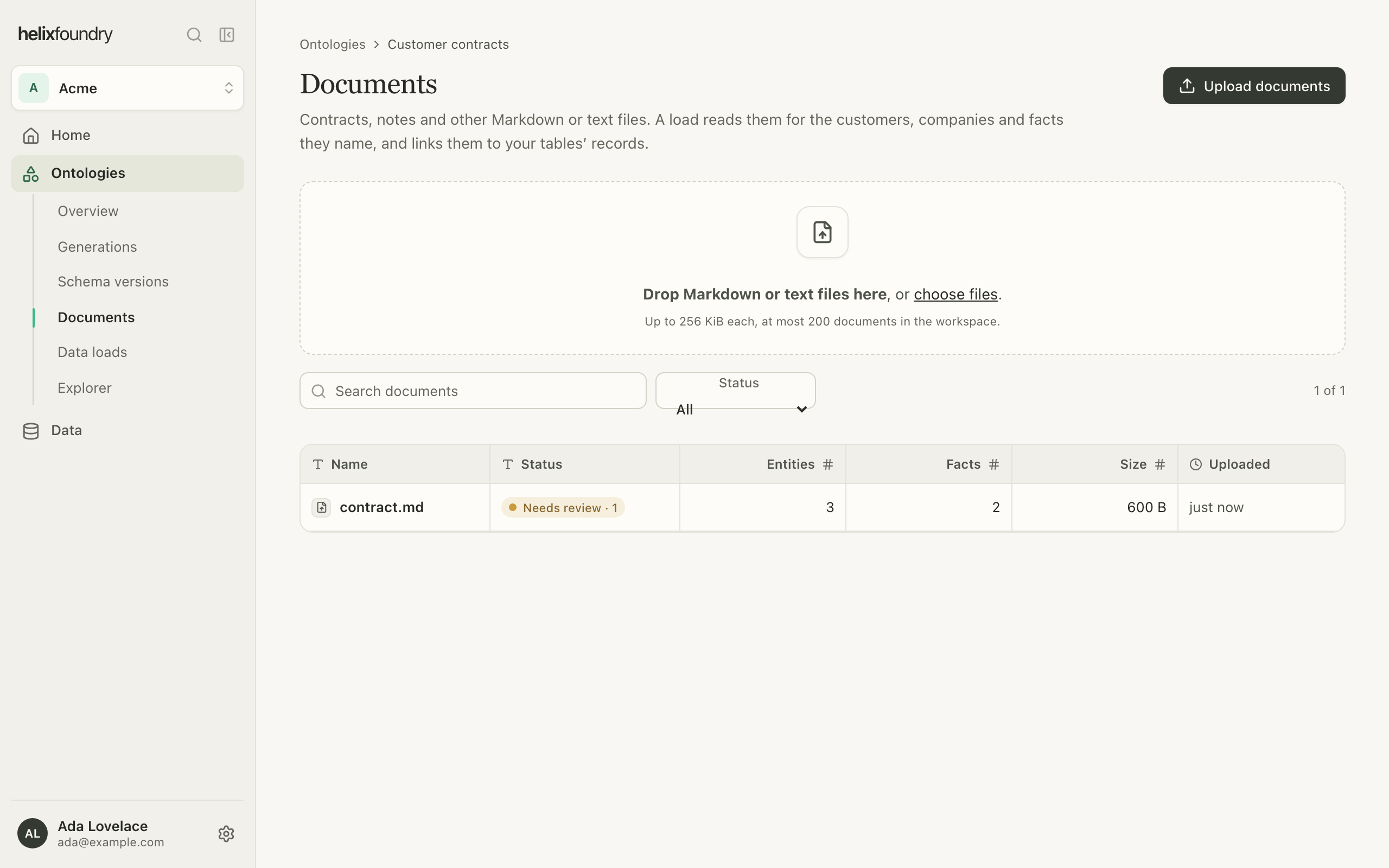Image resolution: width=1389 pixels, height=868 pixels.
Task: Sort by Entities column header
Action: click(762, 464)
